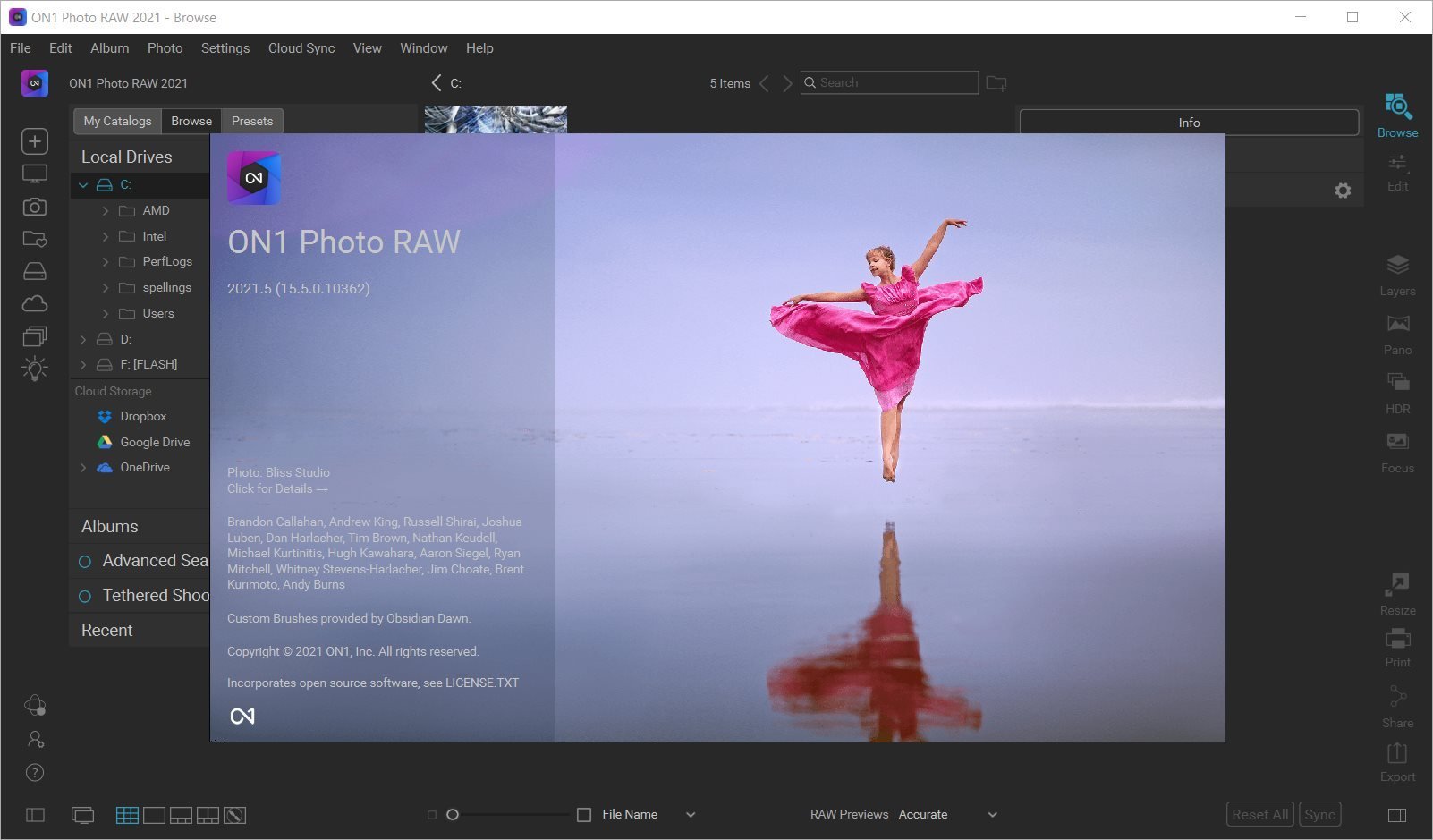Open the camera source icon in left sidebar
The height and width of the screenshot is (840, 1433).
[x=35, y=207]
